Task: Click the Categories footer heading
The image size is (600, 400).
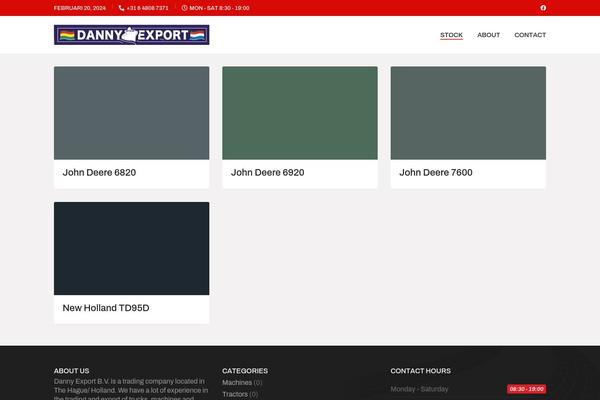Action: 245,371
